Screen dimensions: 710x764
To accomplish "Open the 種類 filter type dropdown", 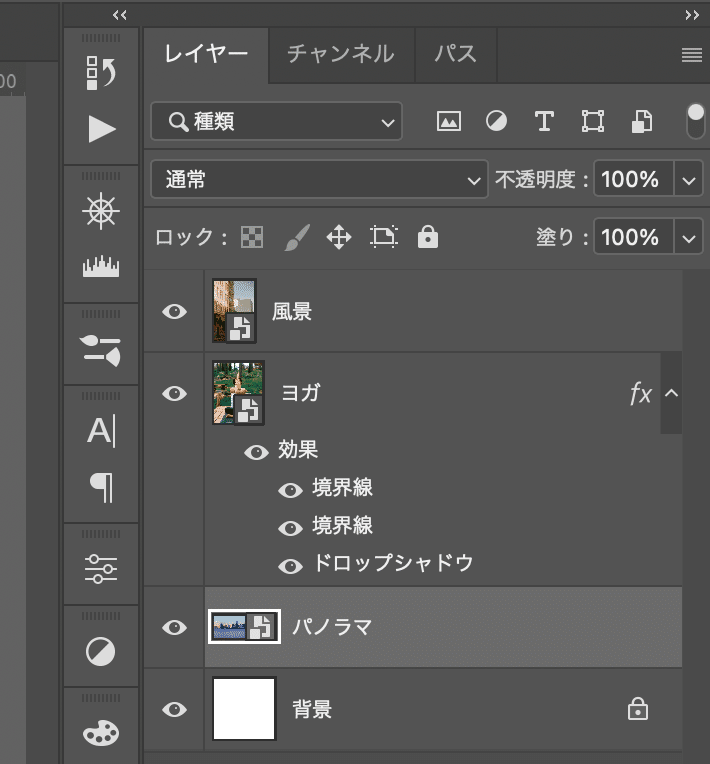I will pyautogui.click(x=277, y=122).
